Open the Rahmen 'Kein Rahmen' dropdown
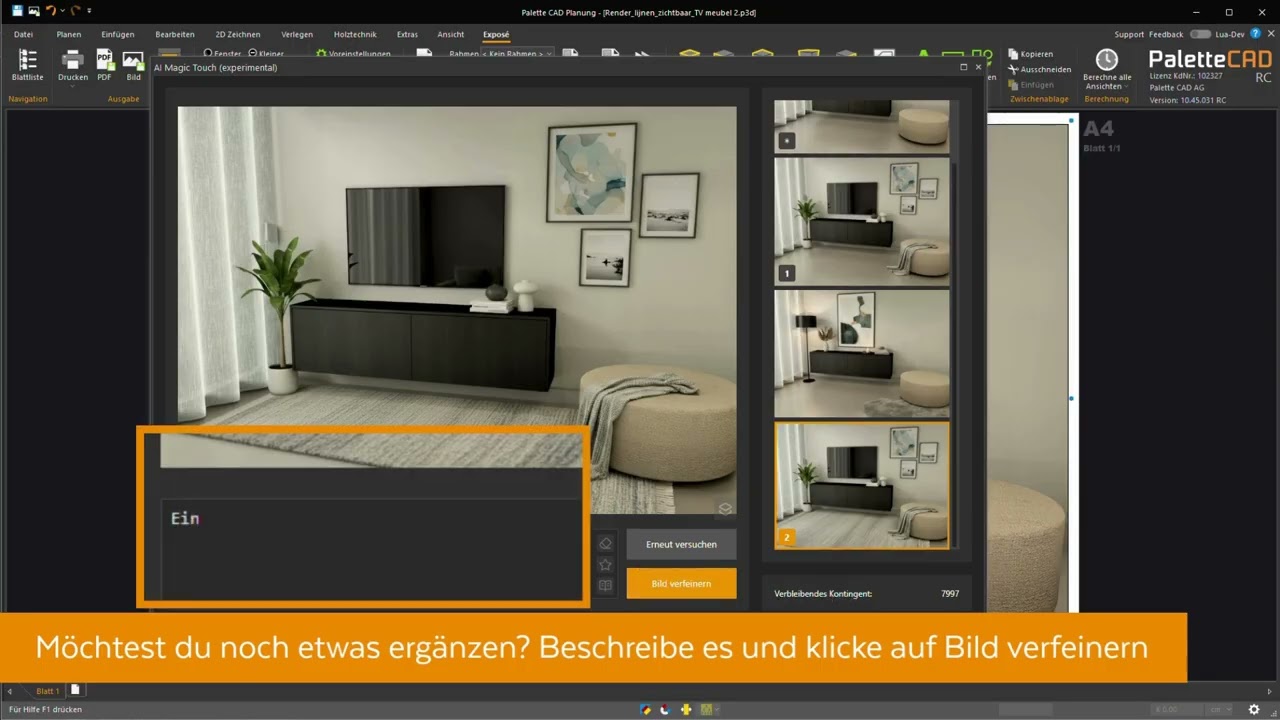Viewport: 1280px width, 720px height. (516, 53)
